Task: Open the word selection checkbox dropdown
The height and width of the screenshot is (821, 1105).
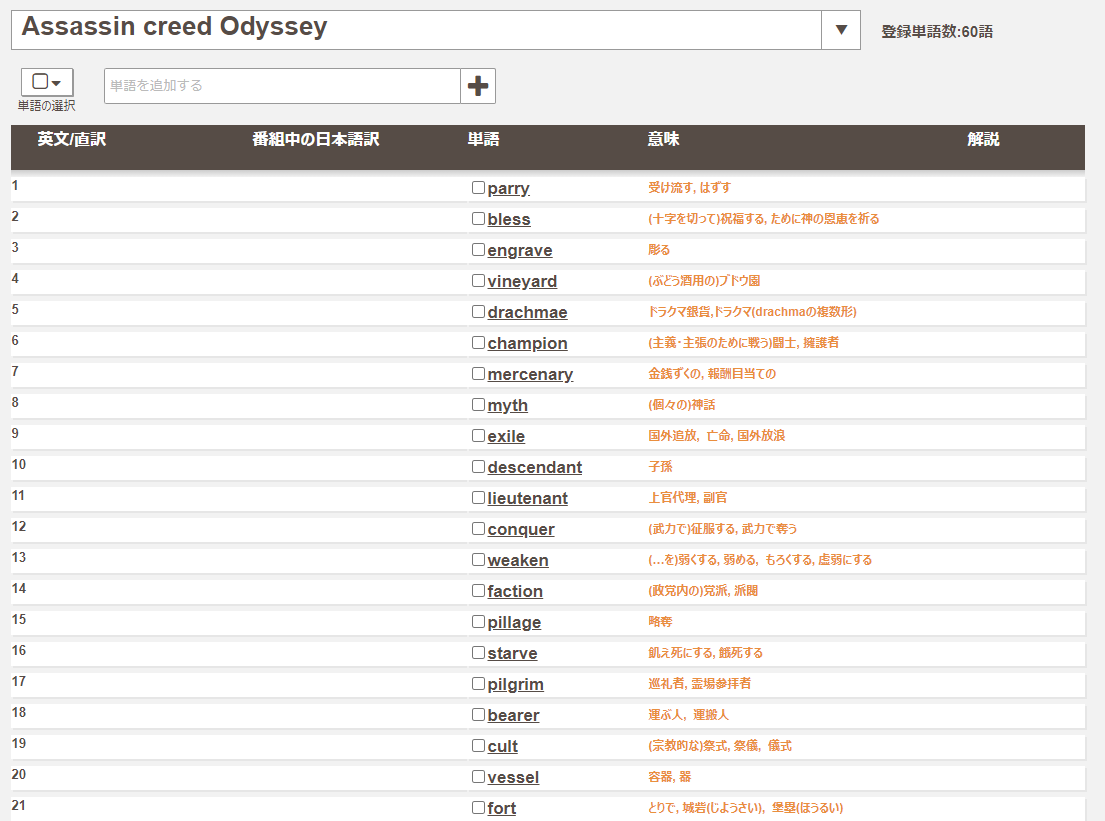Action: coord(47,82)
